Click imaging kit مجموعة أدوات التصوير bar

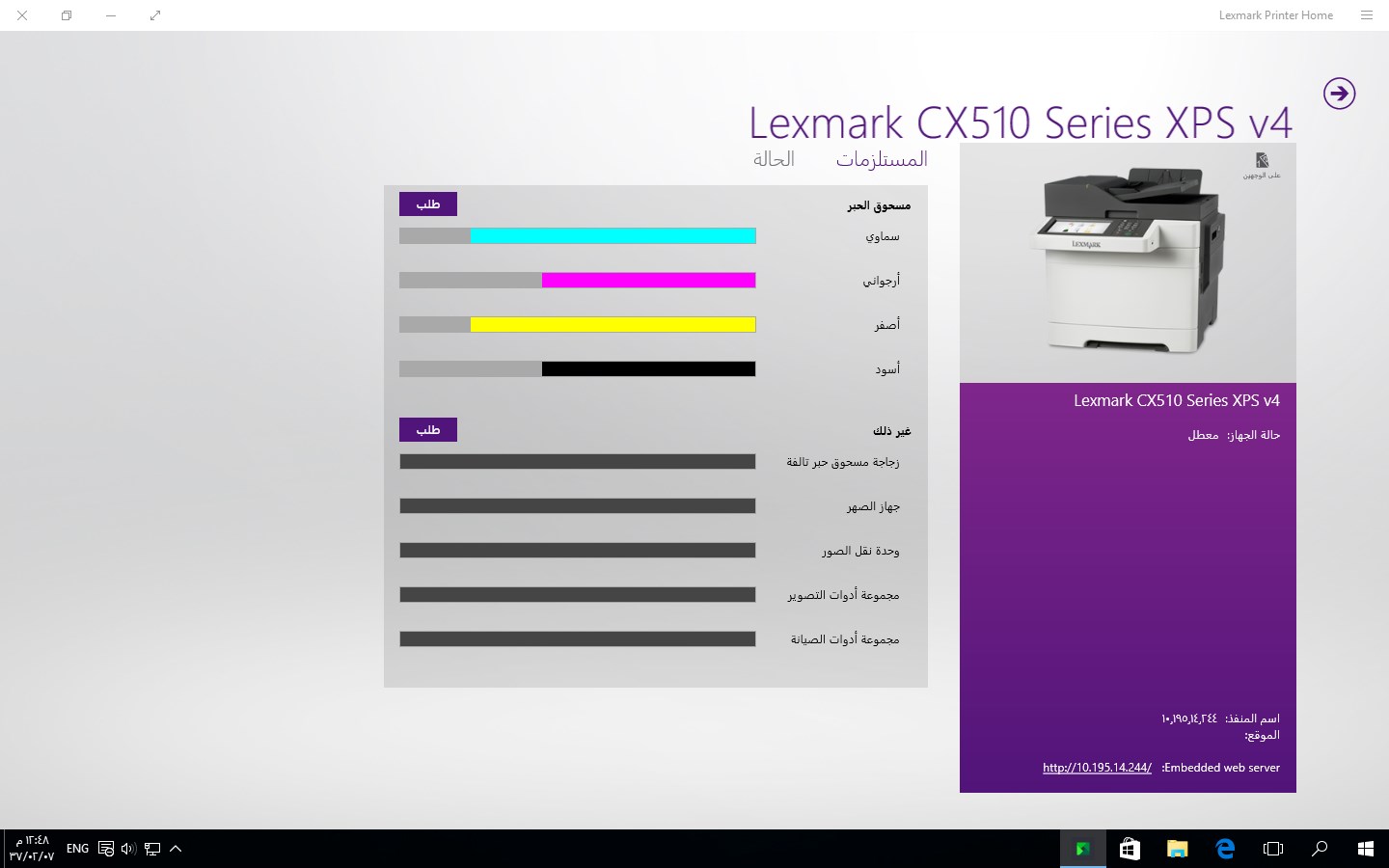pyautogui.click(x=578, y=594)
